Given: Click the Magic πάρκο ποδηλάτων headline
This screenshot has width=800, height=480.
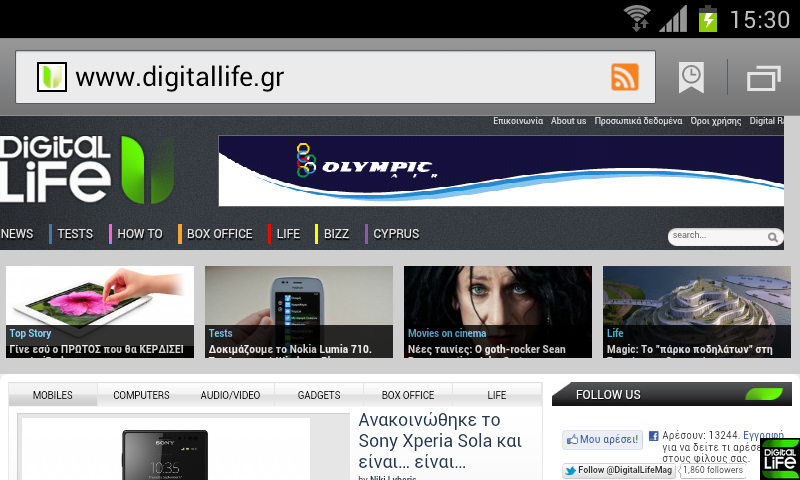Looking at the screenshot, I should click(689, 349).
